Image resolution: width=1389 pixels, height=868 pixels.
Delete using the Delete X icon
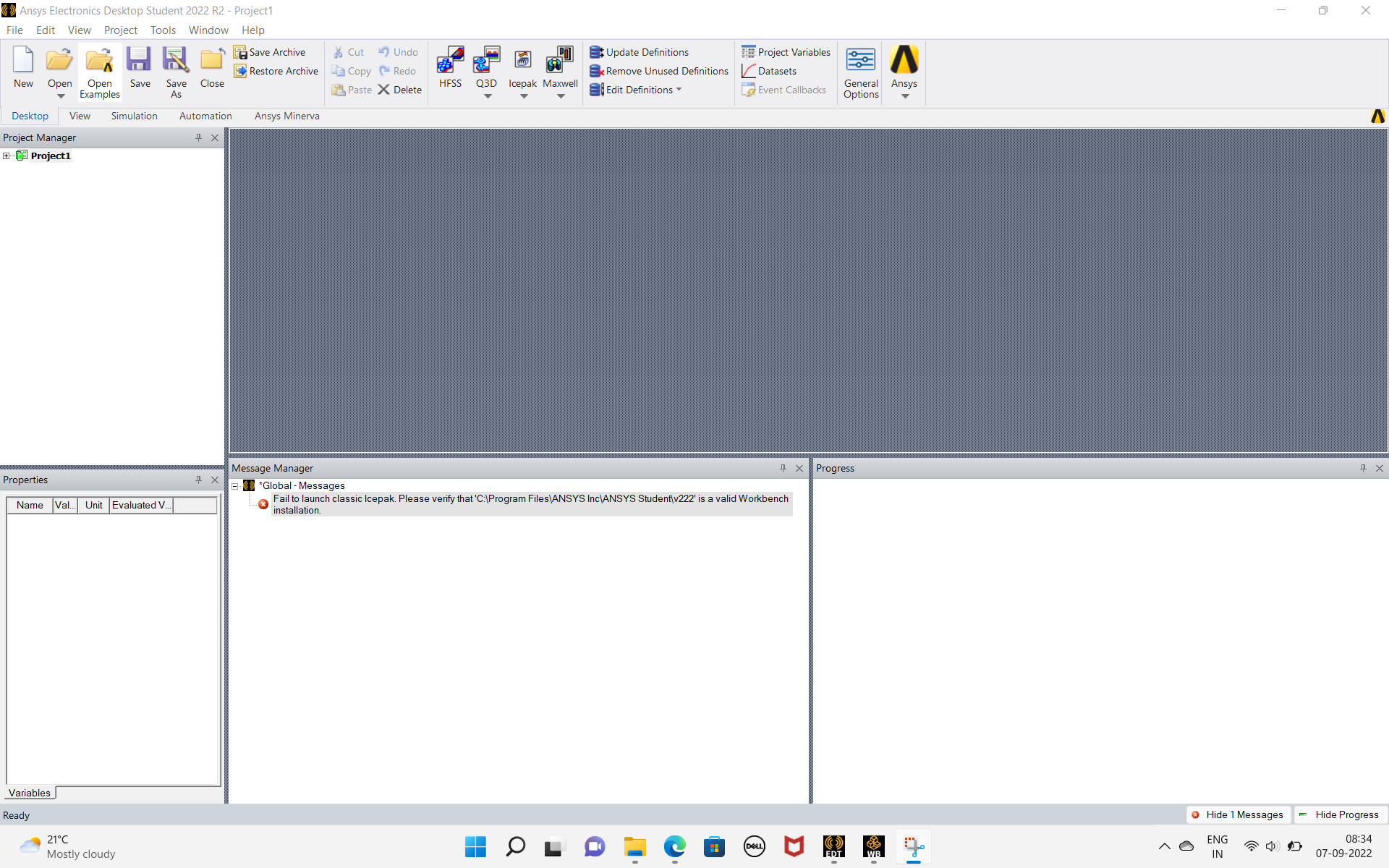coord(399,90)
